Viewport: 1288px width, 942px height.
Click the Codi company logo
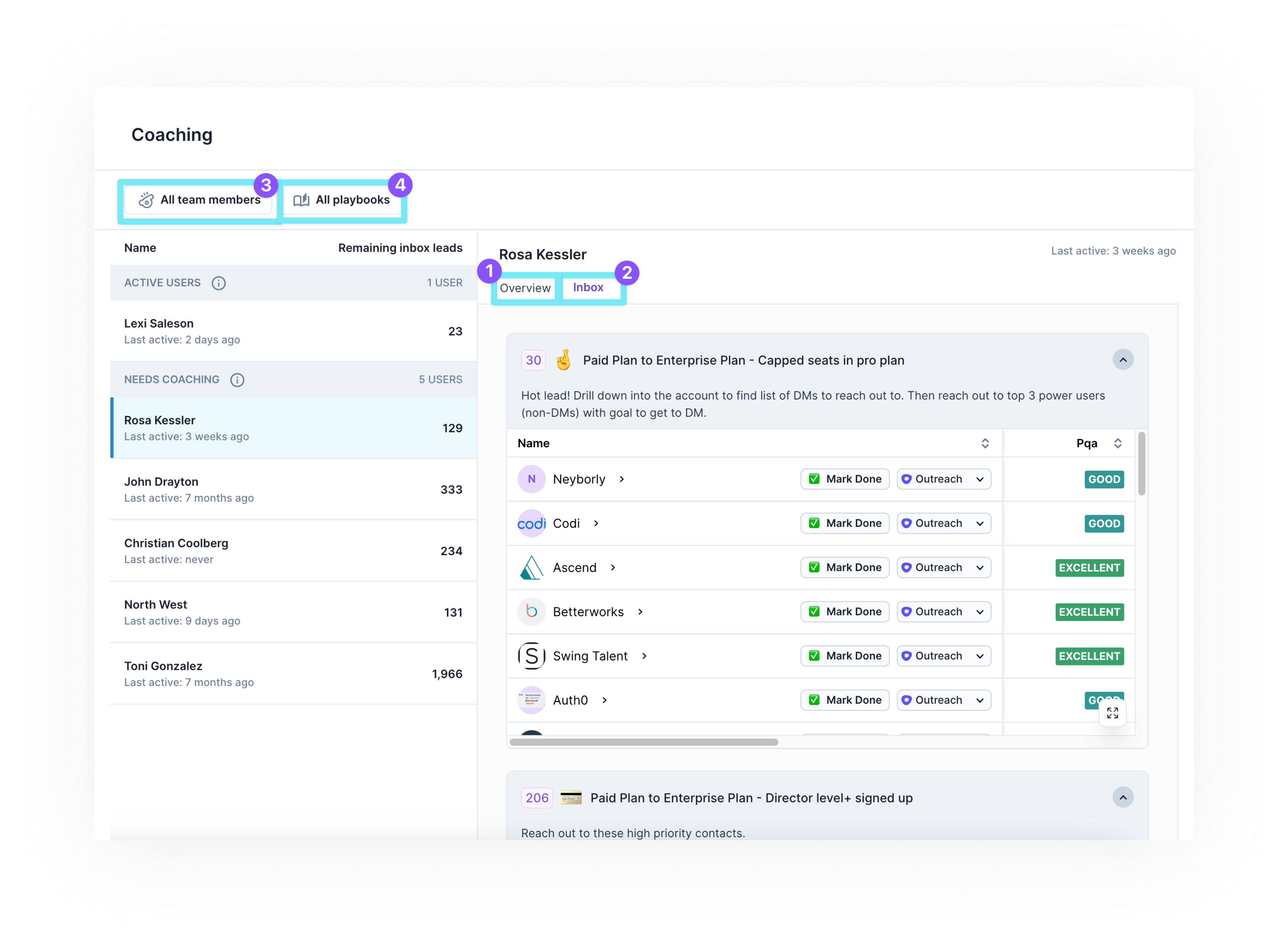pos(531,523)
